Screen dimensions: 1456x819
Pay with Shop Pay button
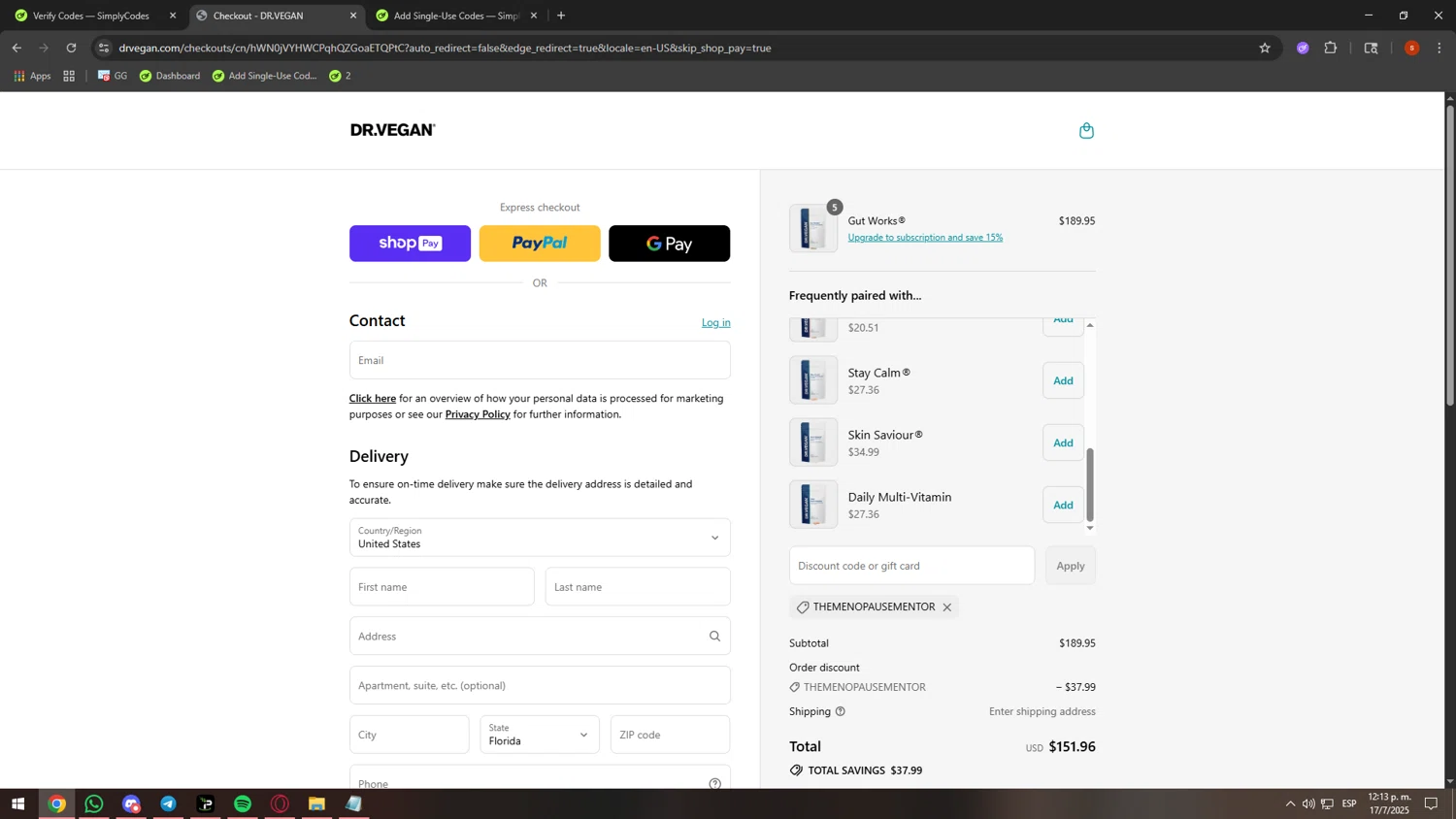(410, 244)
